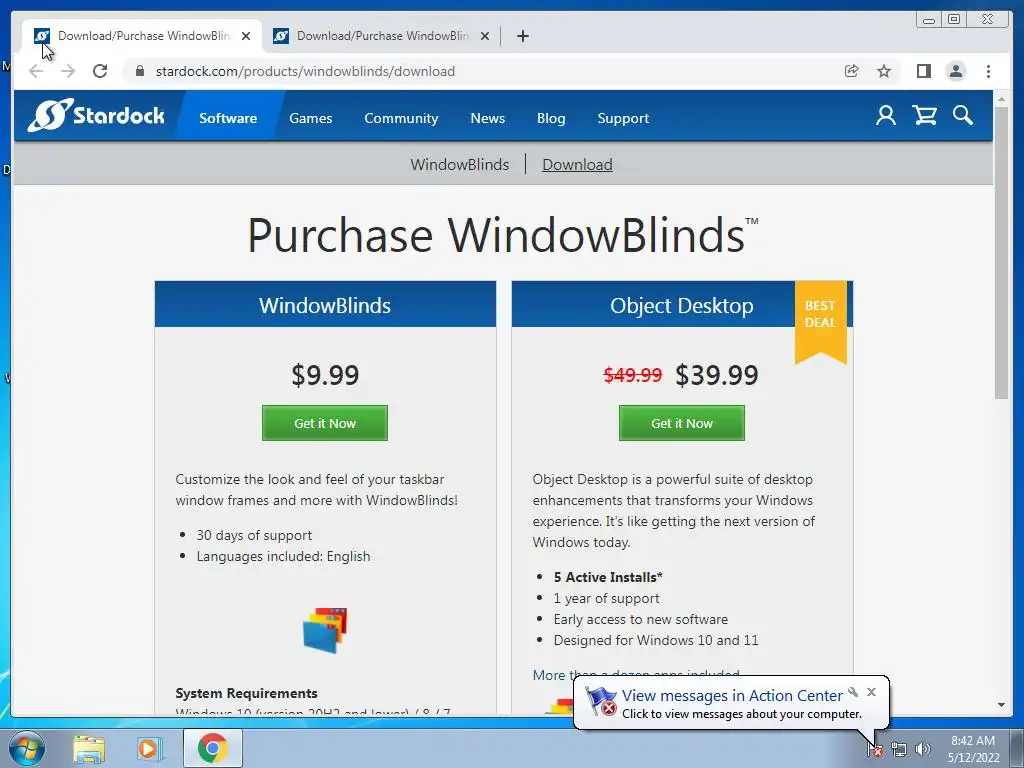1024x768 pixels.
Task: Open Windows Explorer from the taskbar
Action: click(89, 748)
